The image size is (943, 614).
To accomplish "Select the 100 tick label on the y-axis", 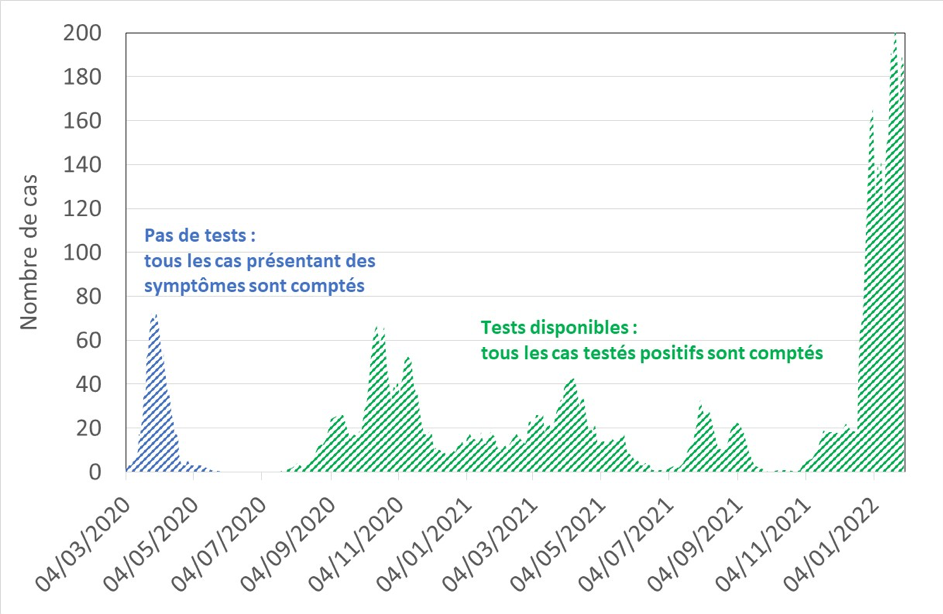I will [x=82, y=253].
